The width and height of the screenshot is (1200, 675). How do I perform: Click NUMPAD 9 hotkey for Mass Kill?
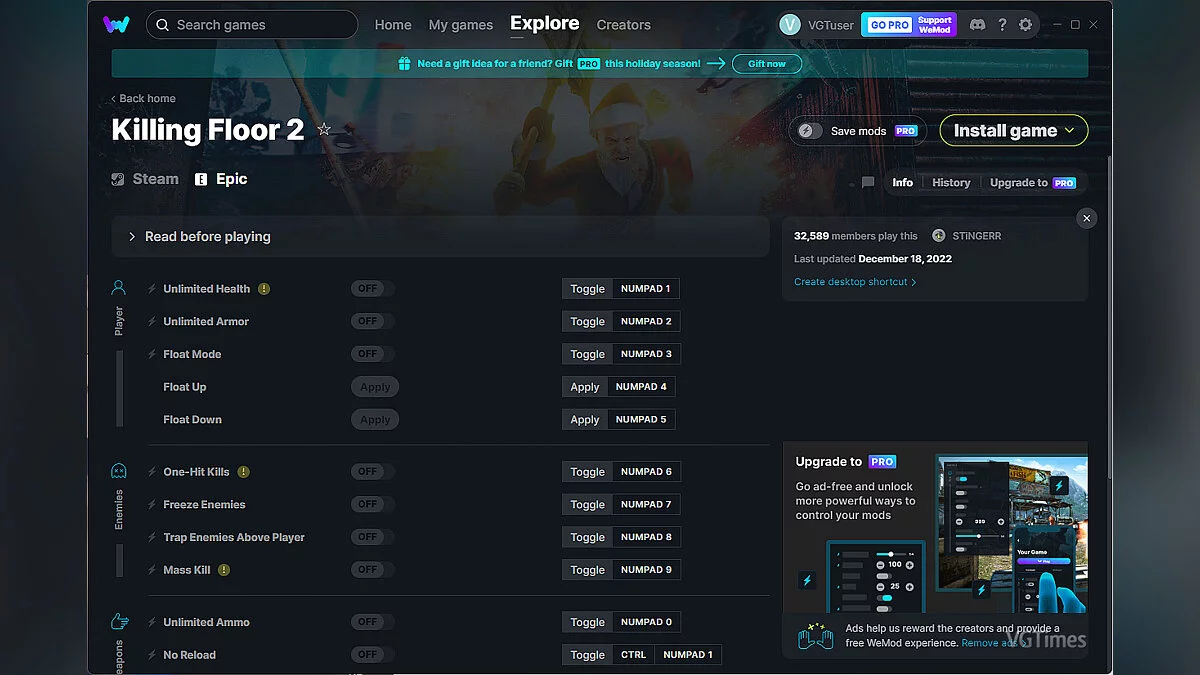(646, 570)
